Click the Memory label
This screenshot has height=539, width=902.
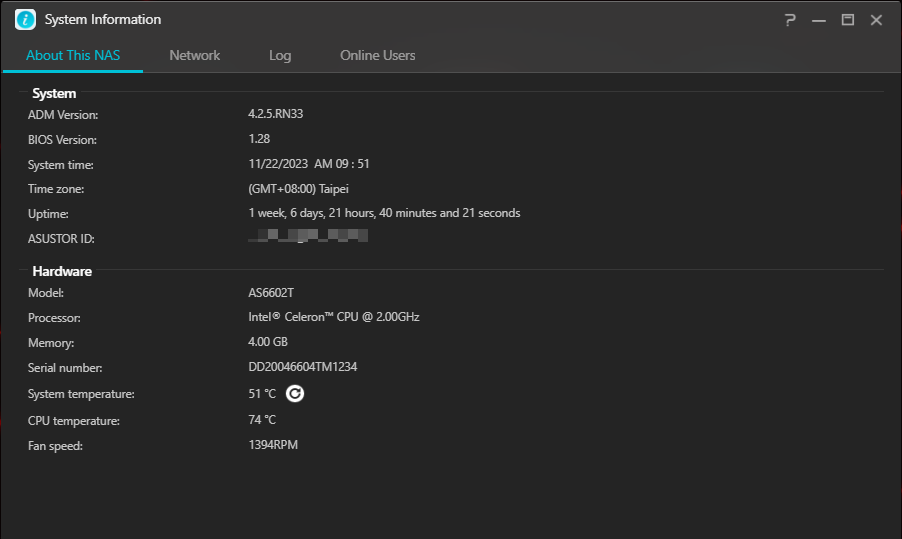(x=51, y=343)
